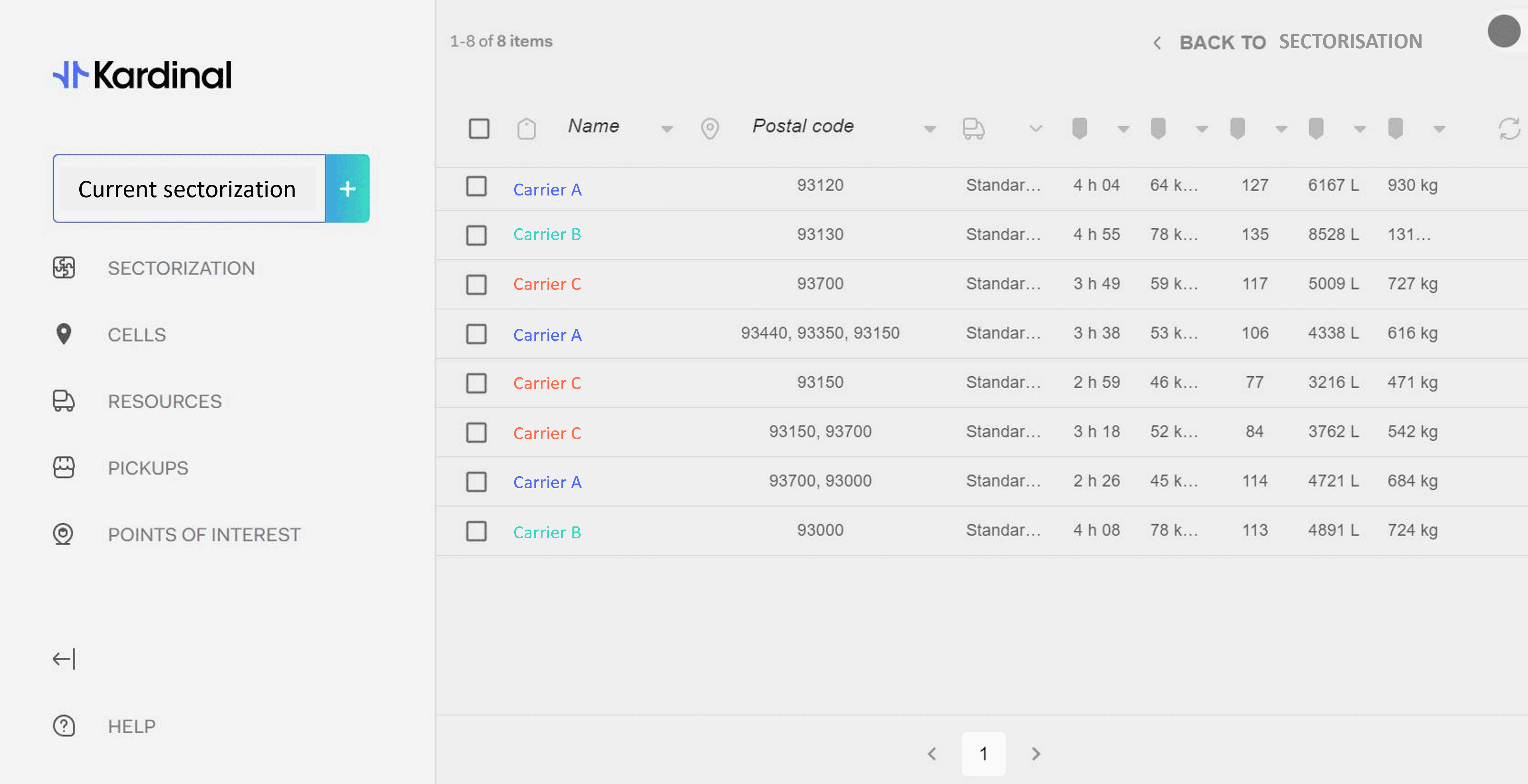Click the truck icon in table header

point(974,128)
